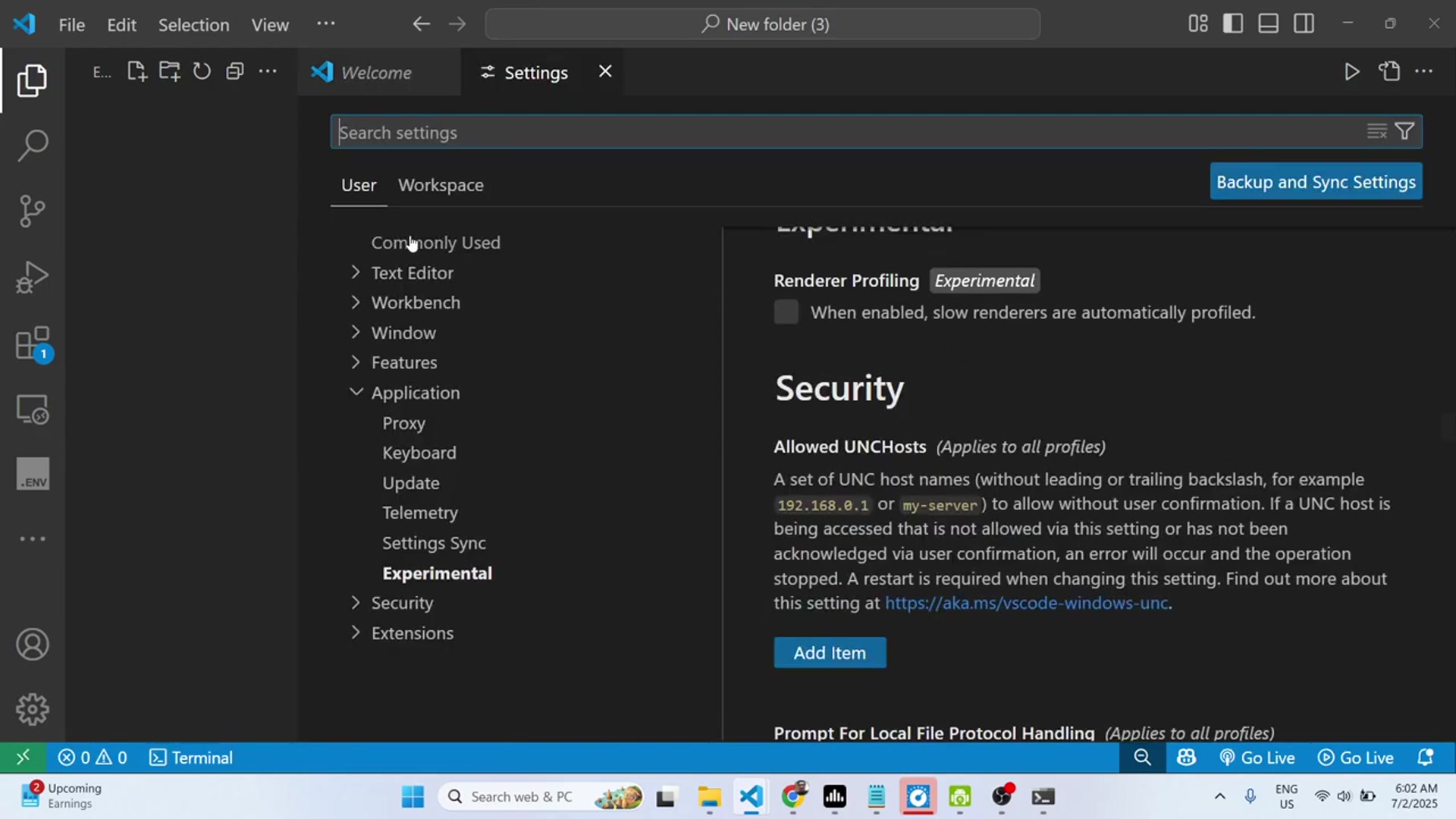
Task: Toggle the bottom panel visibility
Action: point(1269,24)
